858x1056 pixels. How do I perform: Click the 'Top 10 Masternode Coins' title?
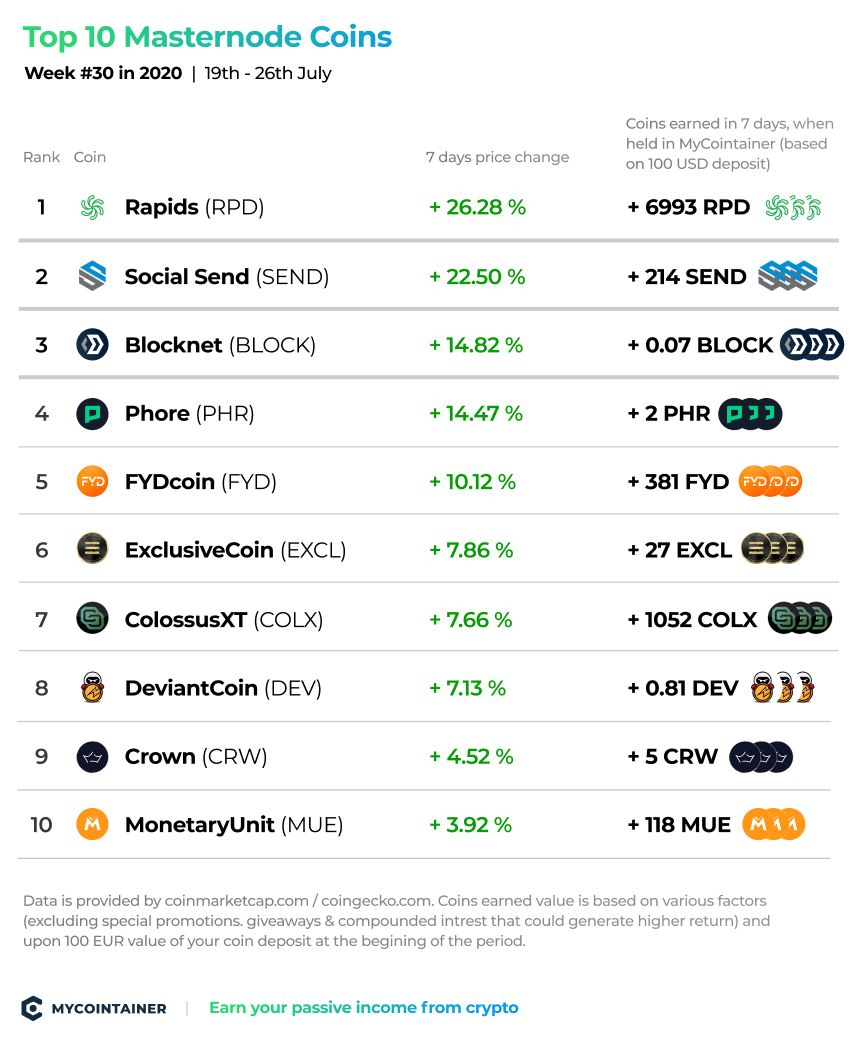coord(207,37)
